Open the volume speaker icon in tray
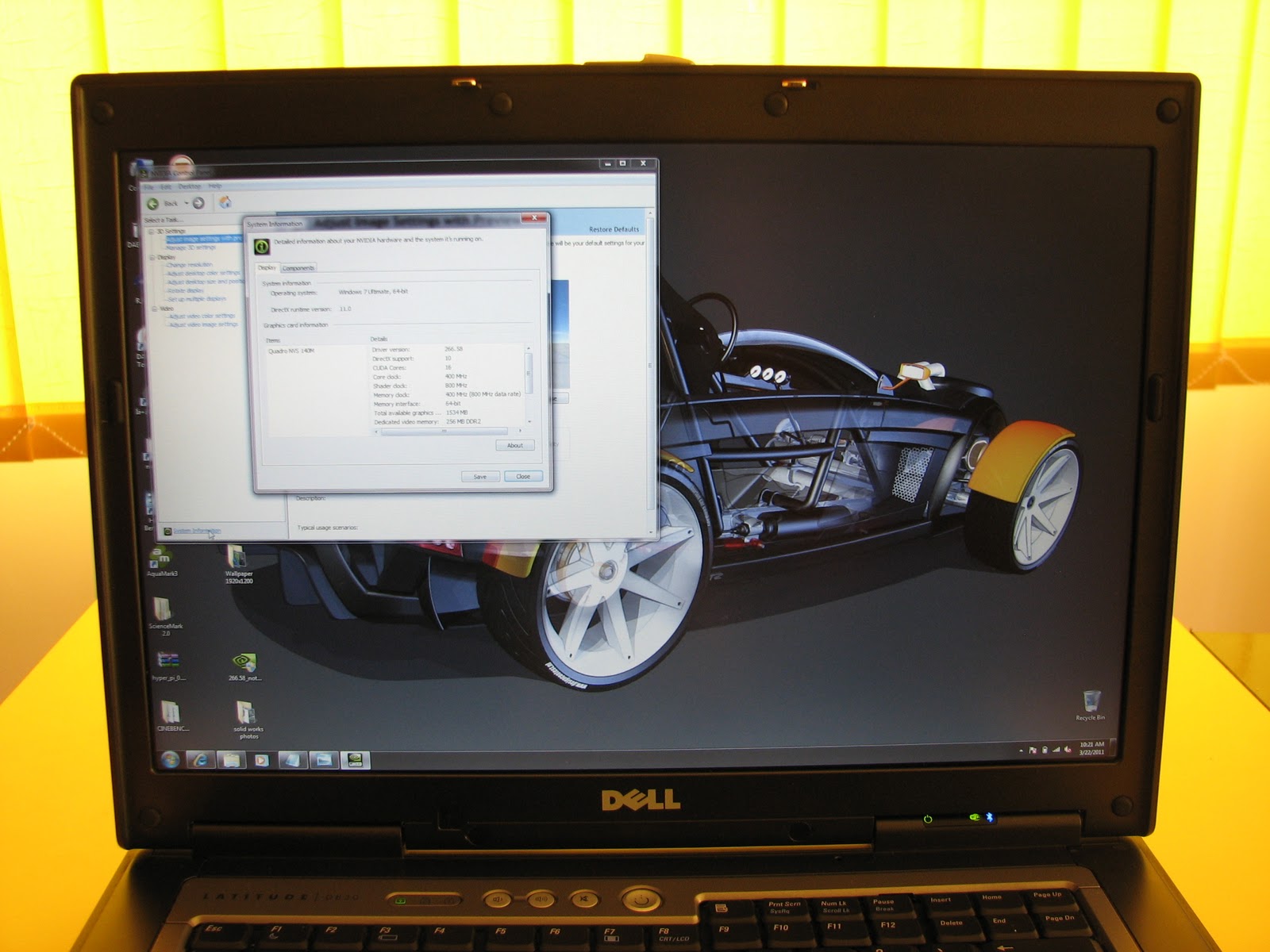Screen dimensions: 1270x952 pos(1068,750)
